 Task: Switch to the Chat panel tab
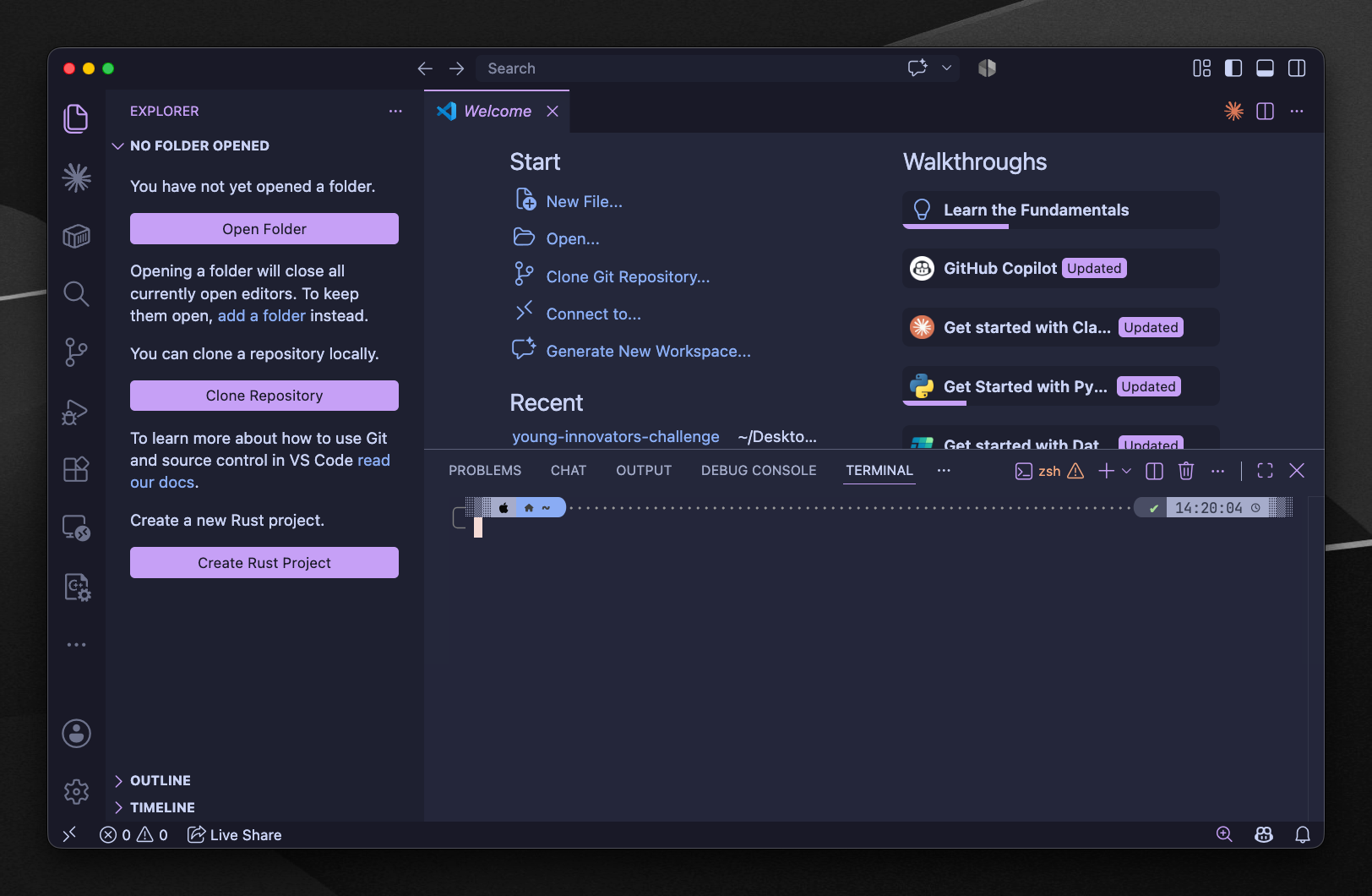[569, 471]
